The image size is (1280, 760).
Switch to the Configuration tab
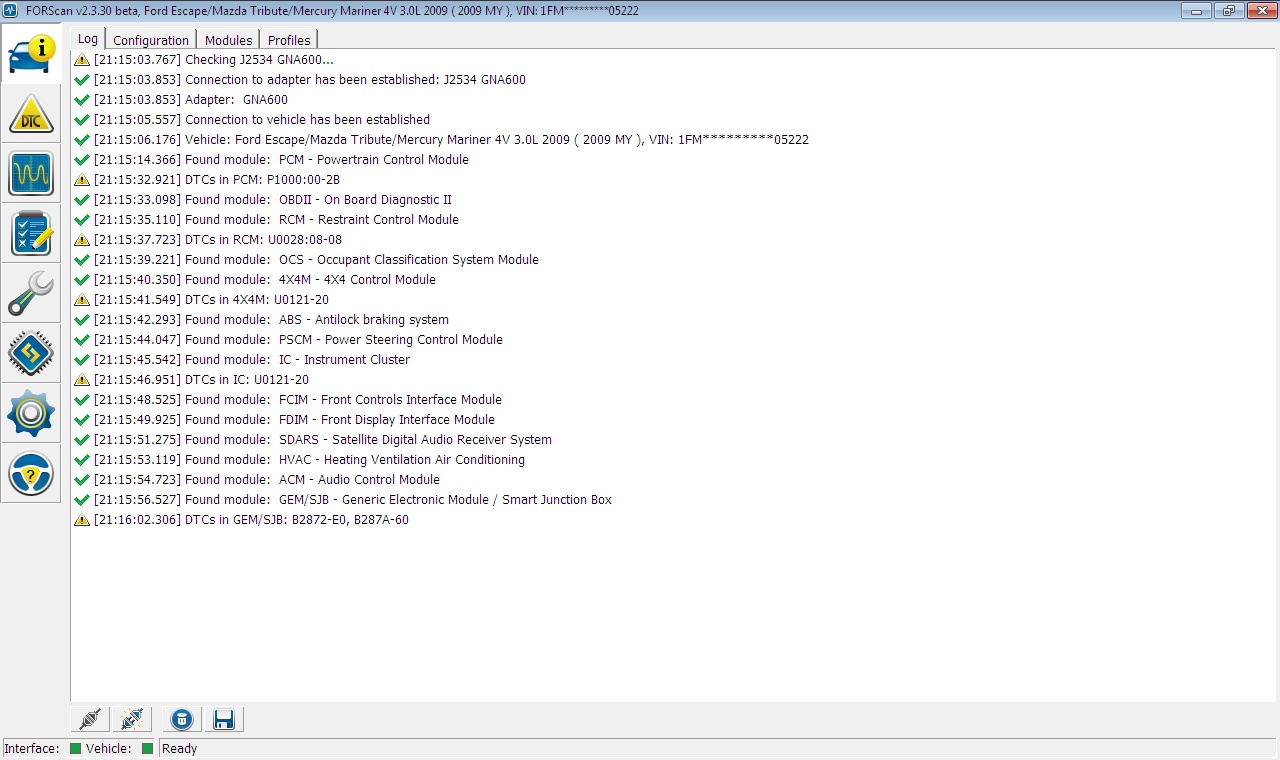click(x=151, y=40)
